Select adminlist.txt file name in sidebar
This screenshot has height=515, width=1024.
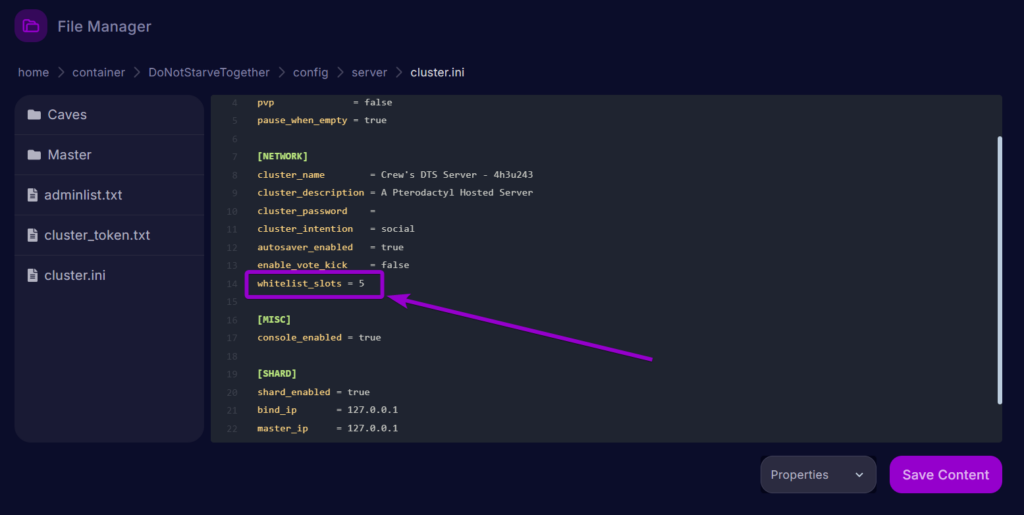tap(83, 195)
